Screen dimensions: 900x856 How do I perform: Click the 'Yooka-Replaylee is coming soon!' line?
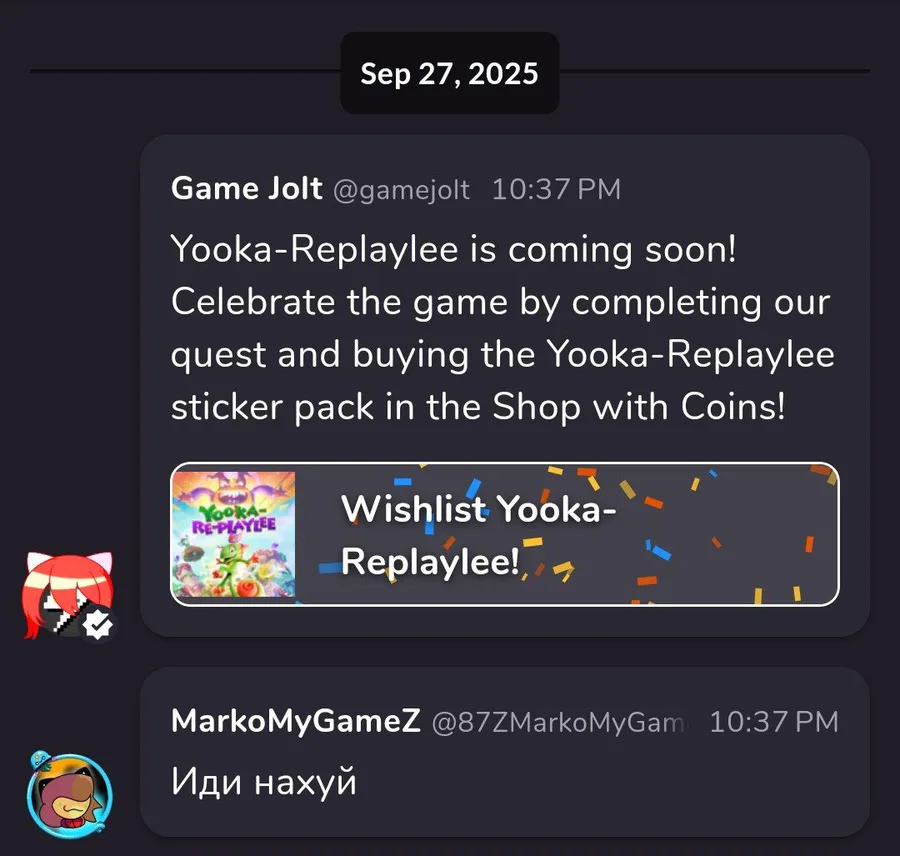click(453, 250)
